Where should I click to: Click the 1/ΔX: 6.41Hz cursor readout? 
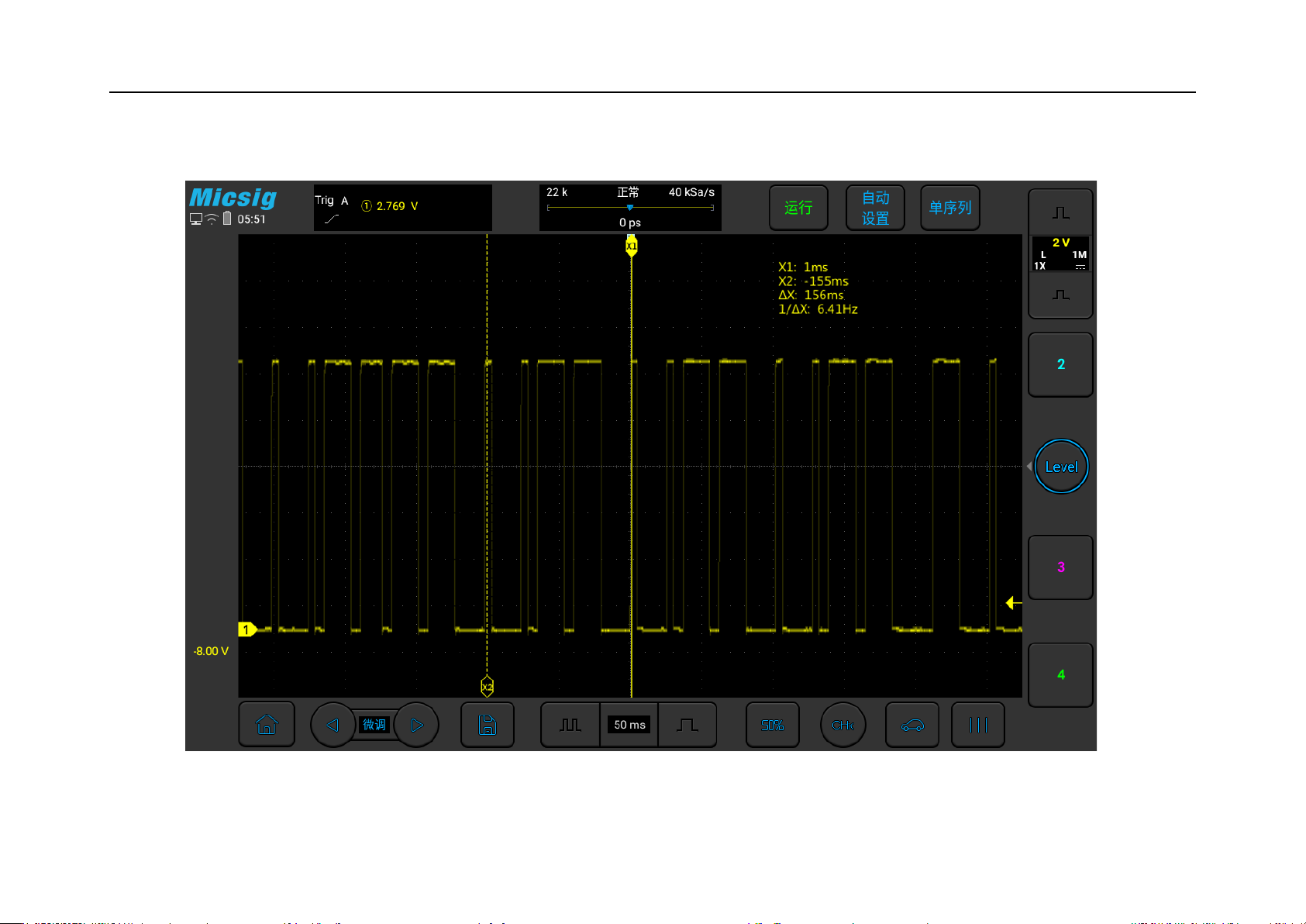click(818, 309)
